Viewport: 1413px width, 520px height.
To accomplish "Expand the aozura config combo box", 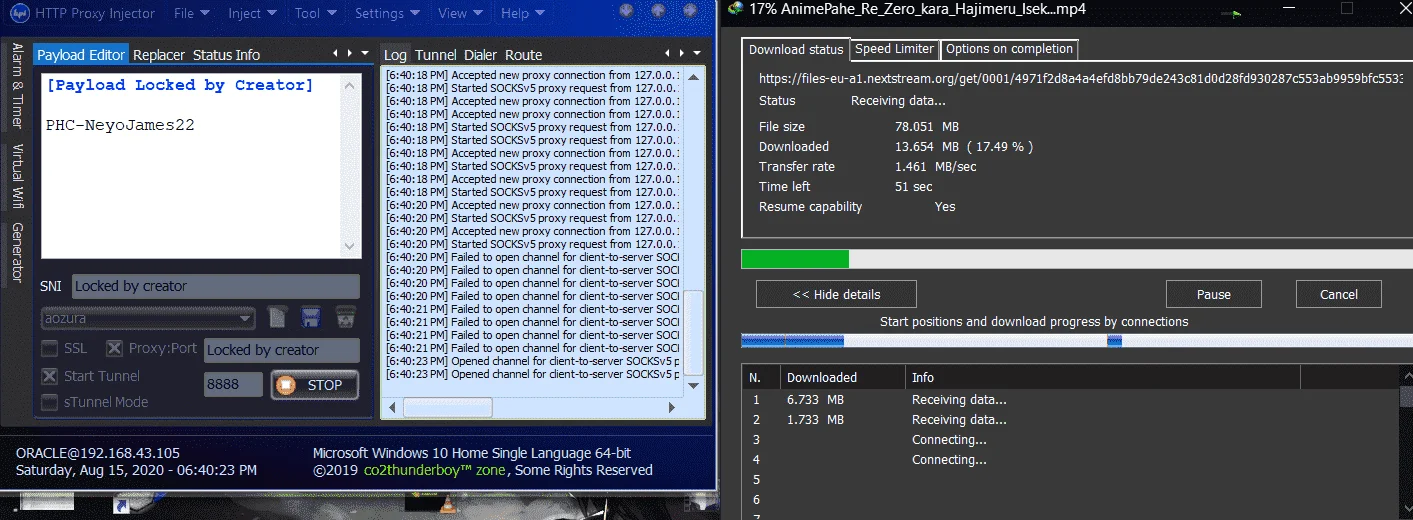I will click(x=148, y=319).
